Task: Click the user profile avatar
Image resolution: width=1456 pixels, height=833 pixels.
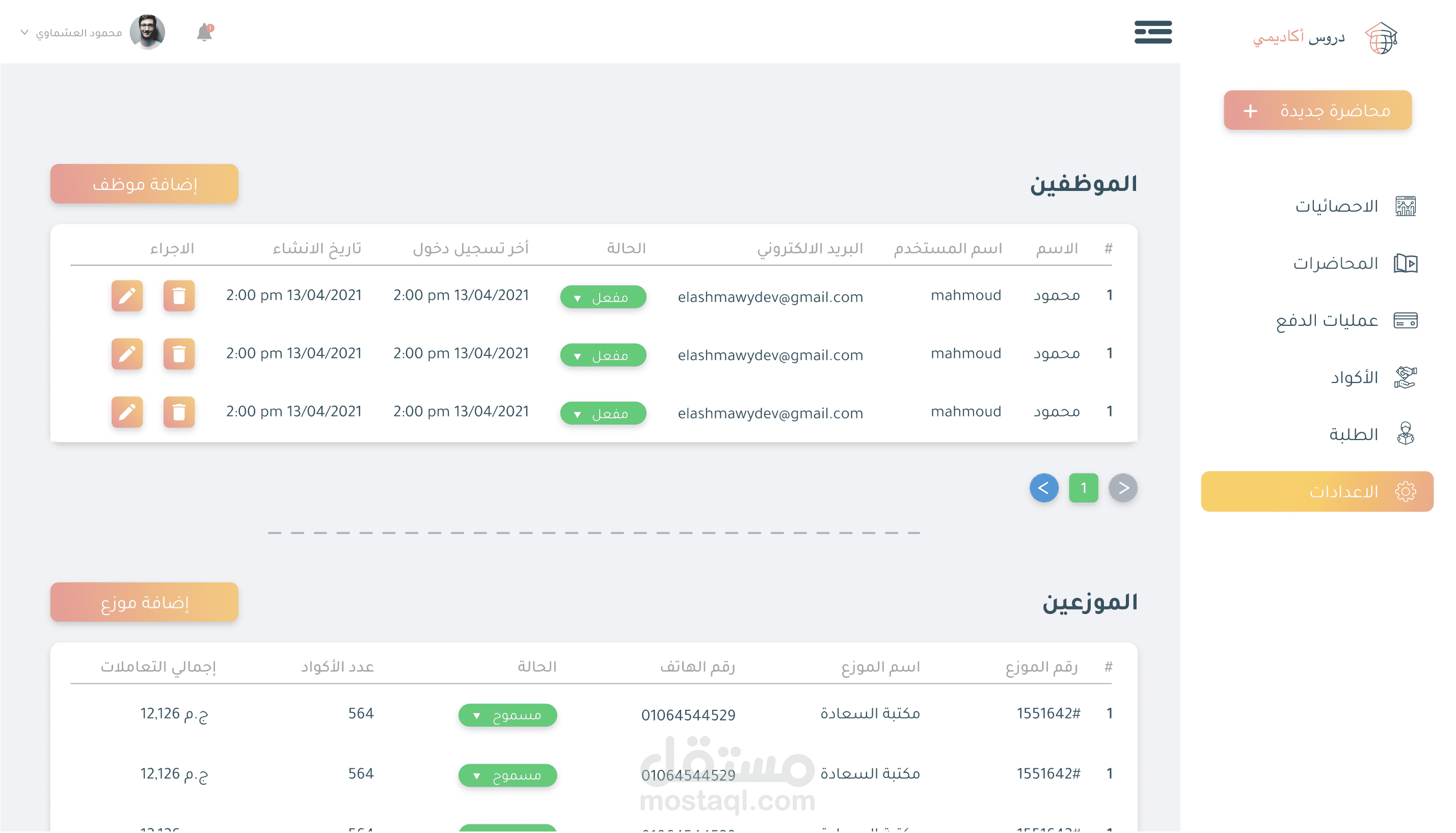Action: coord(147,32)
